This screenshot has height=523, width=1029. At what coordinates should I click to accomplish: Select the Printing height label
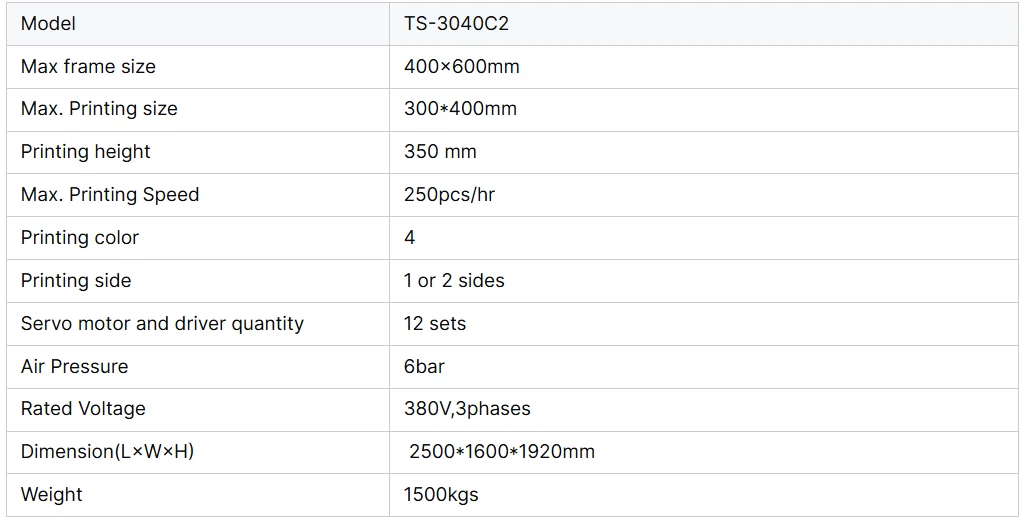click(85, 152)
